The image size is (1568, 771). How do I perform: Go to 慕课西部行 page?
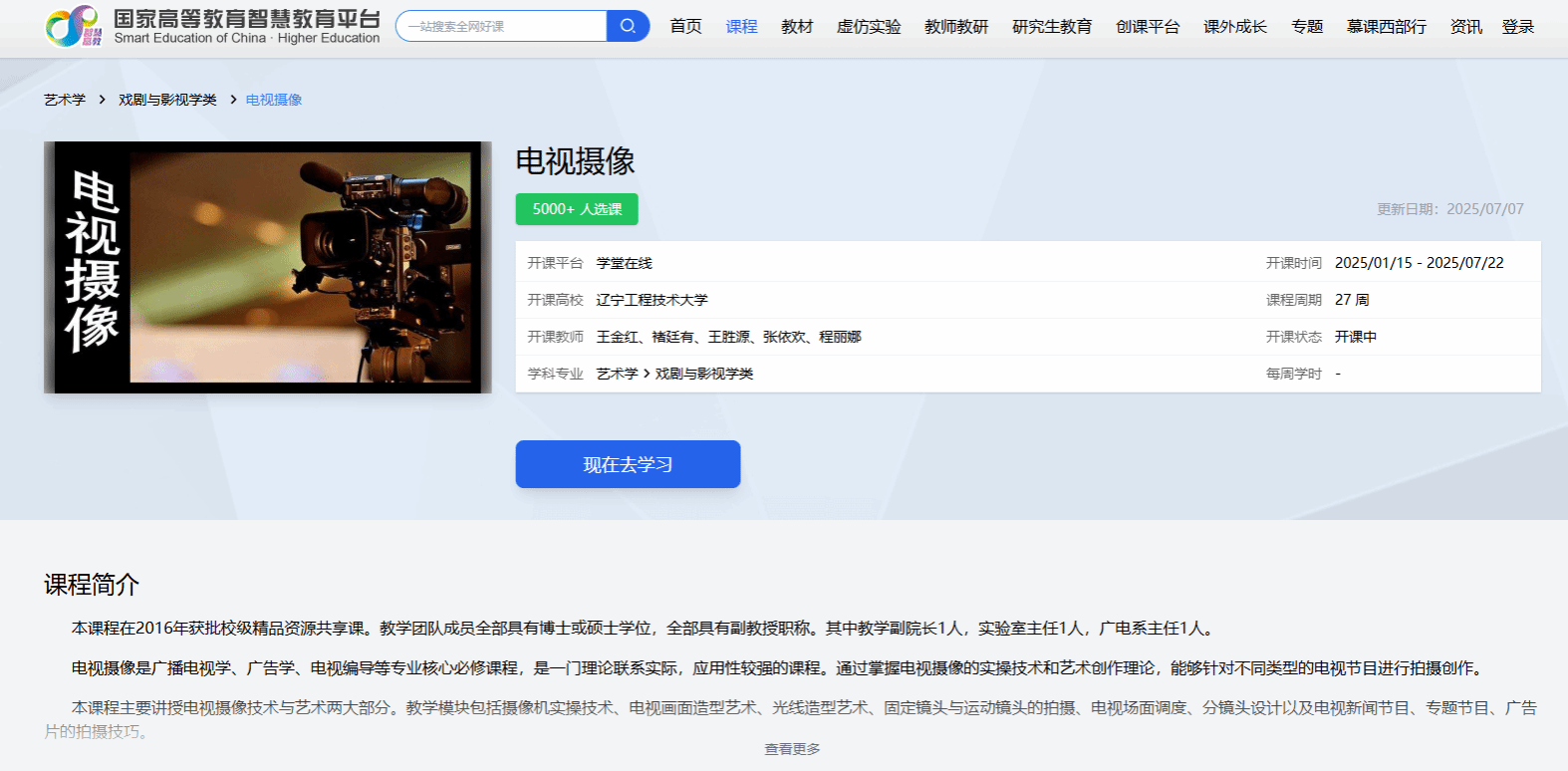click(1387, 27)
